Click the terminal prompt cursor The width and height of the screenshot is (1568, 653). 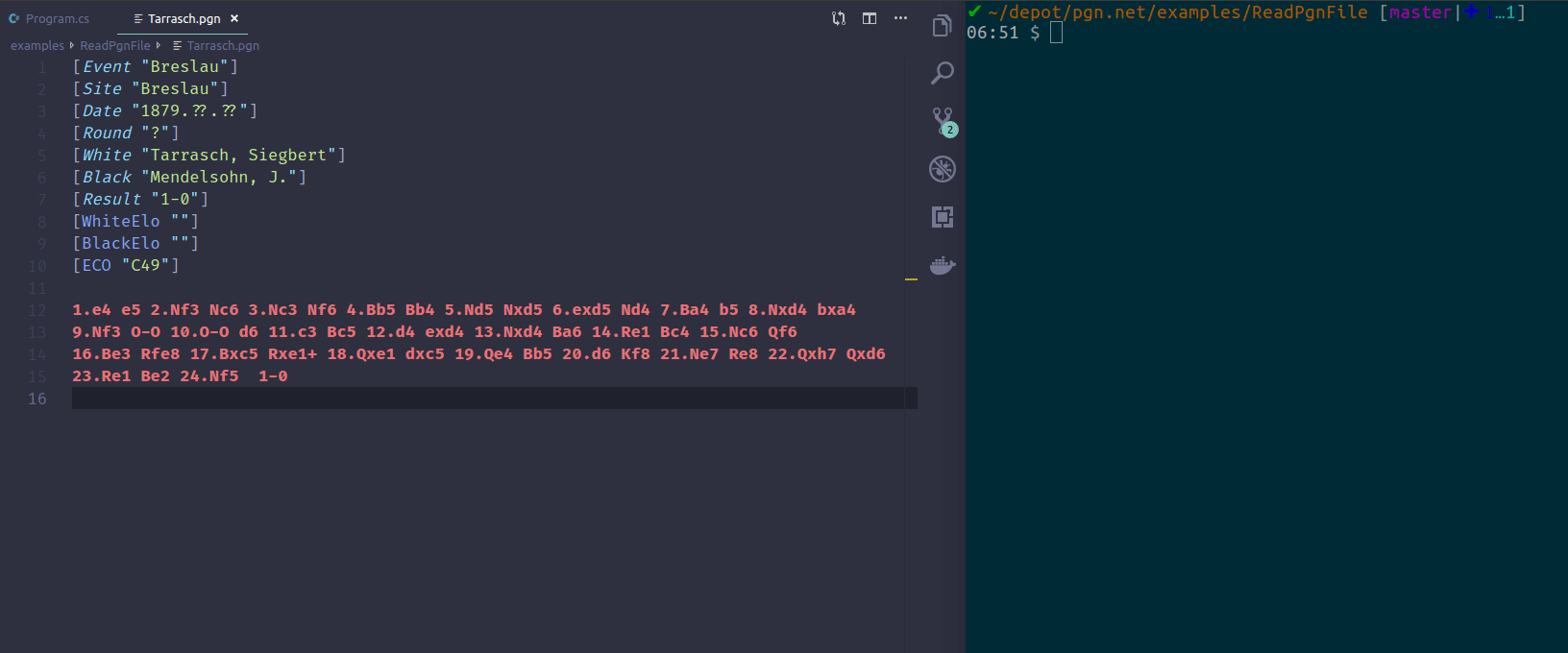(x=1056, y=33)
